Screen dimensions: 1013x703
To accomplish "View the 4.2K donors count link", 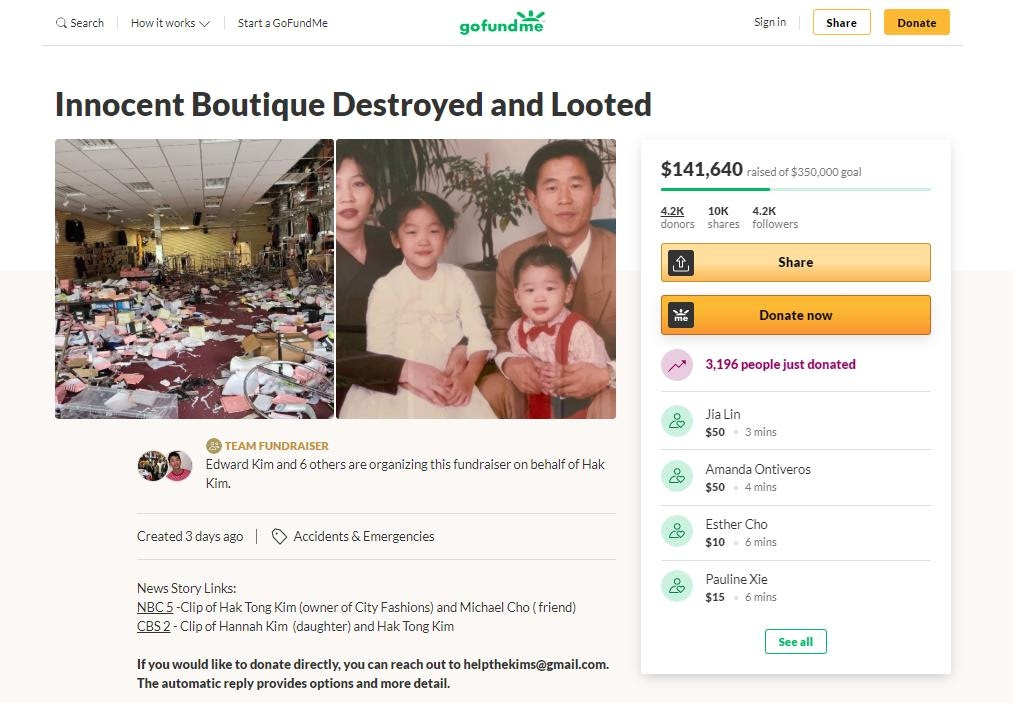I will pyautogui.click(x=672, y=211).
